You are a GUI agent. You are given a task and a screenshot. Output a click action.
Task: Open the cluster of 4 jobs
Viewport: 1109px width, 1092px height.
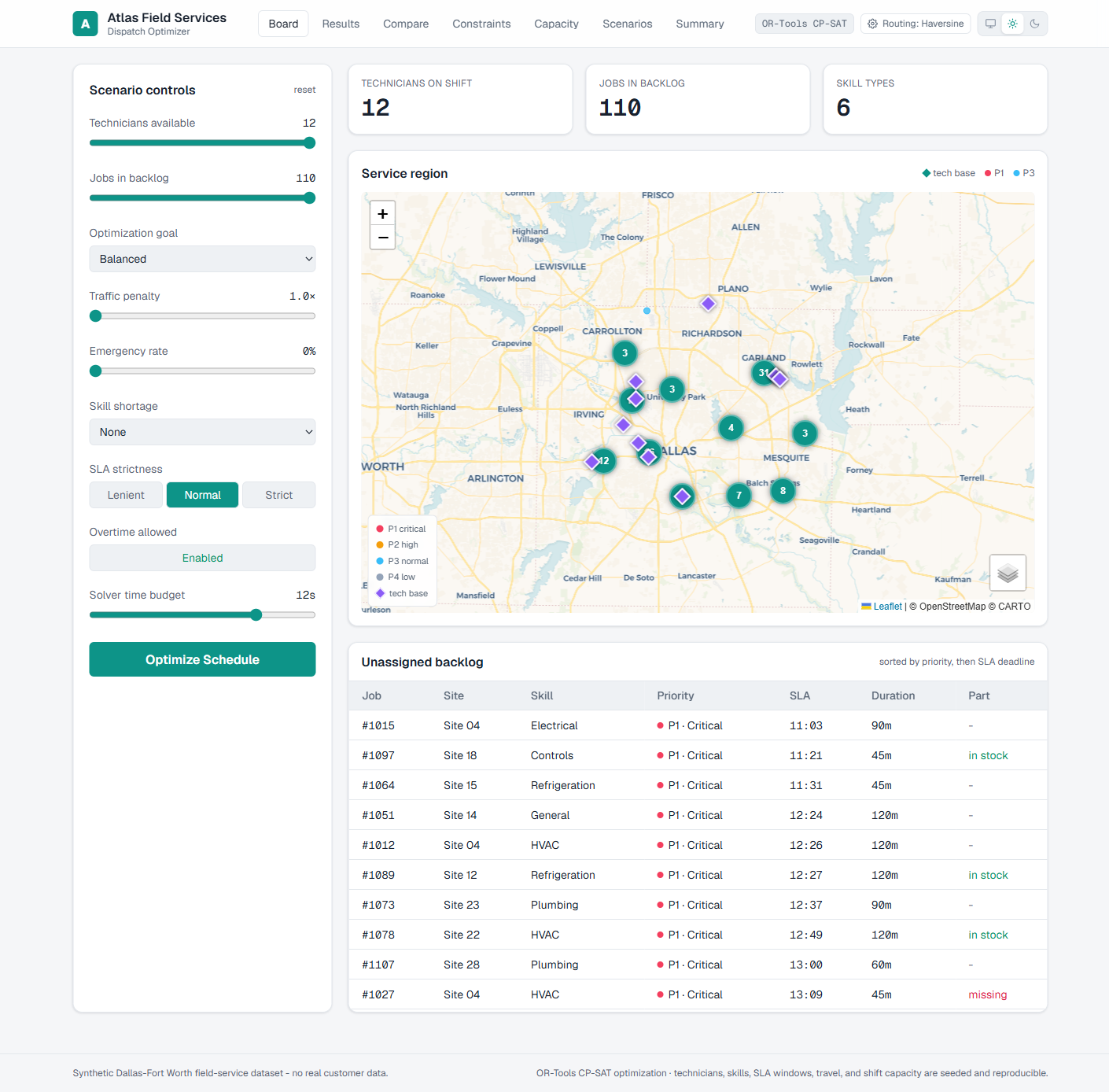pos(731,428)
